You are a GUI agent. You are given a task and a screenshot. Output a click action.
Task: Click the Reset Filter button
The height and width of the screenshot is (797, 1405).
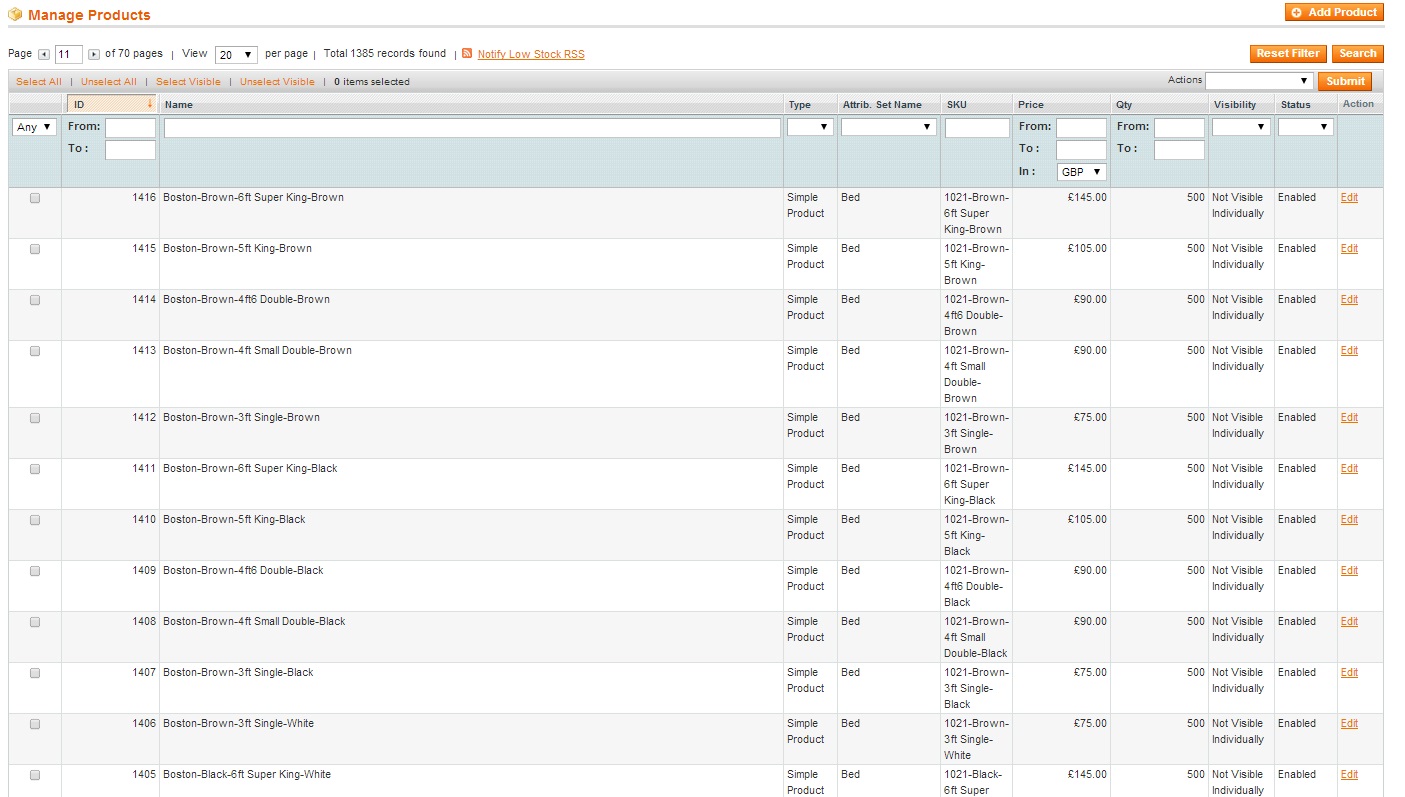point(1288,54)
